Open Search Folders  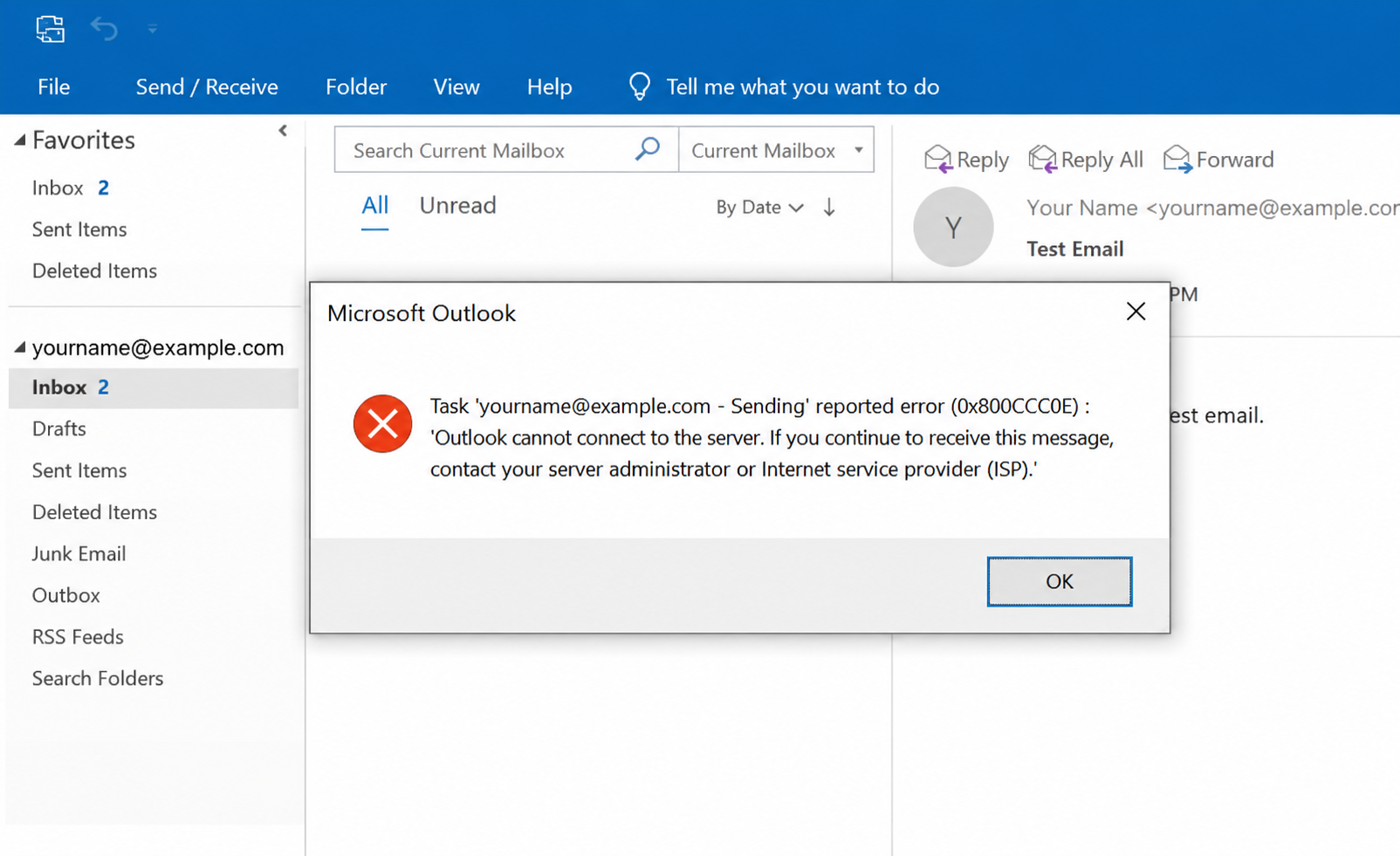(98, 678)
